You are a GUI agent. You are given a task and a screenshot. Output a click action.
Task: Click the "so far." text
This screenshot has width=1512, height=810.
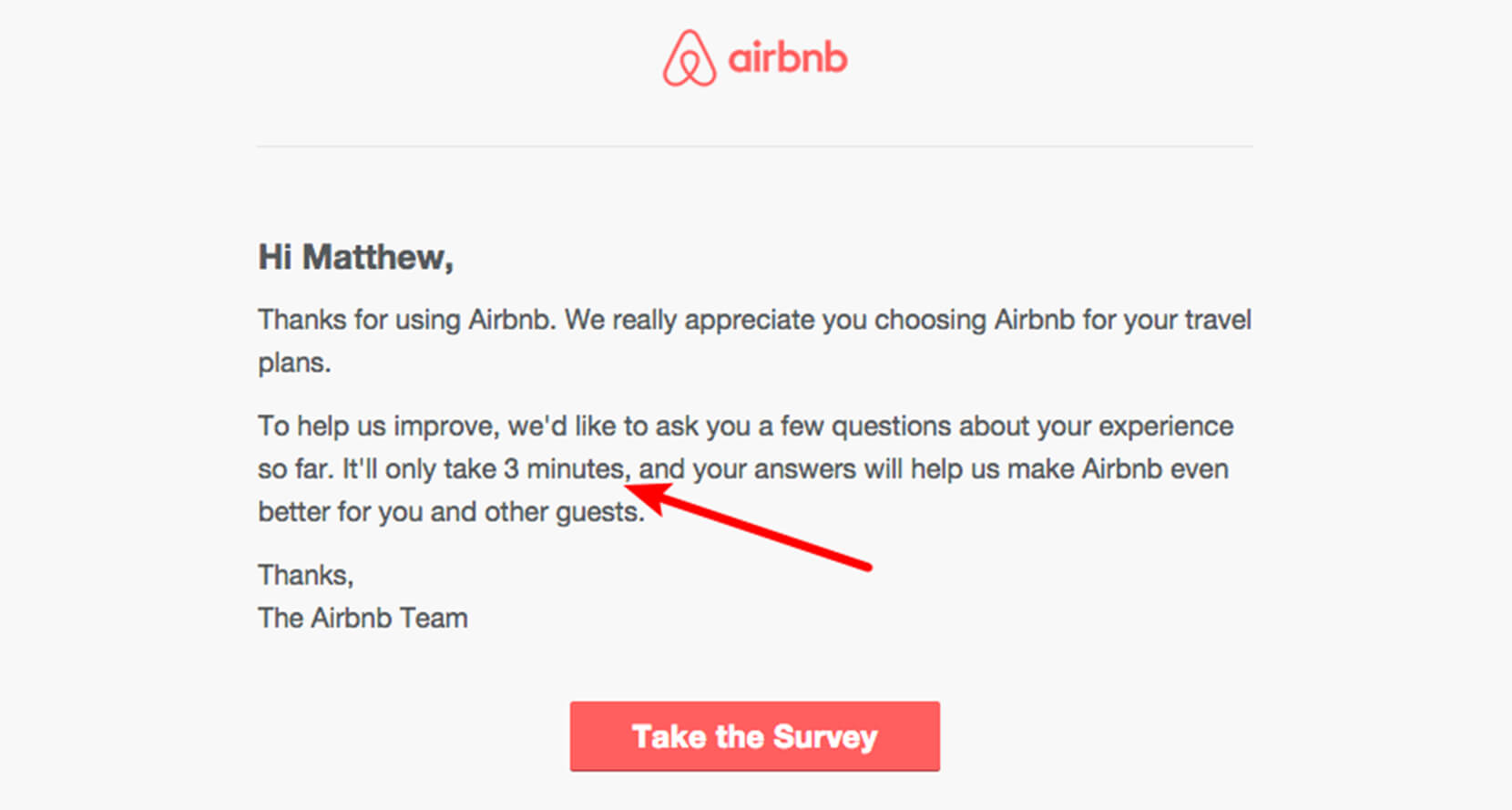pos(296,469)
